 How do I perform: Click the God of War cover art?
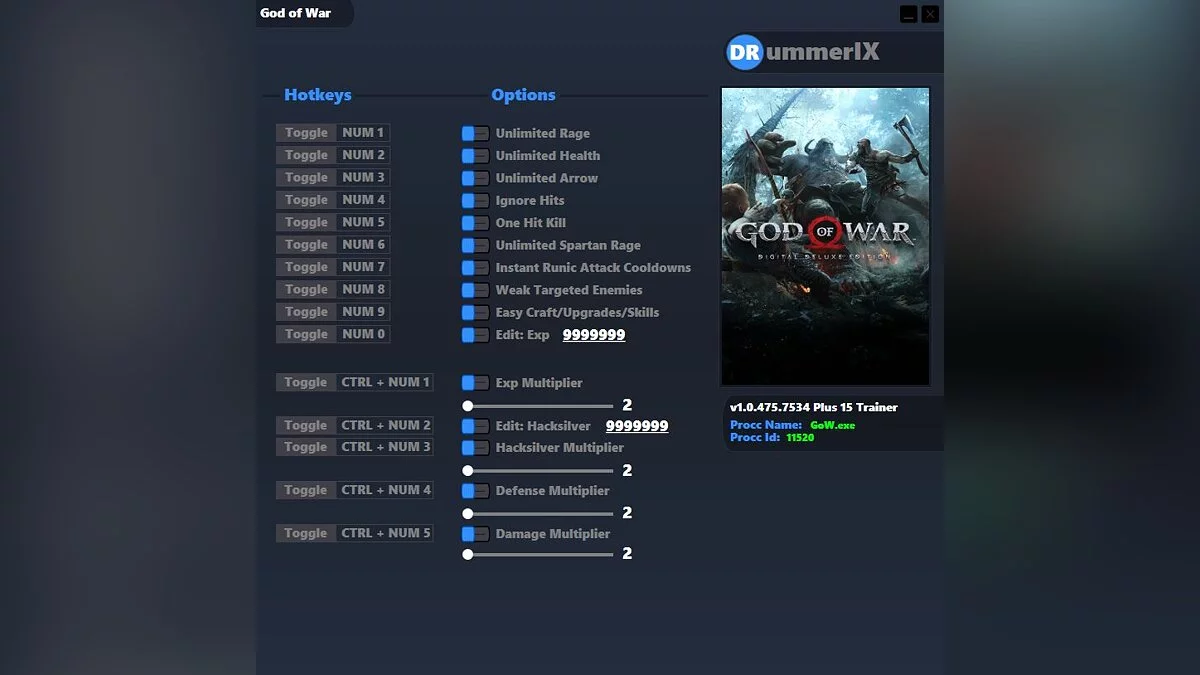pyautogui.click(x=826, y=237)
